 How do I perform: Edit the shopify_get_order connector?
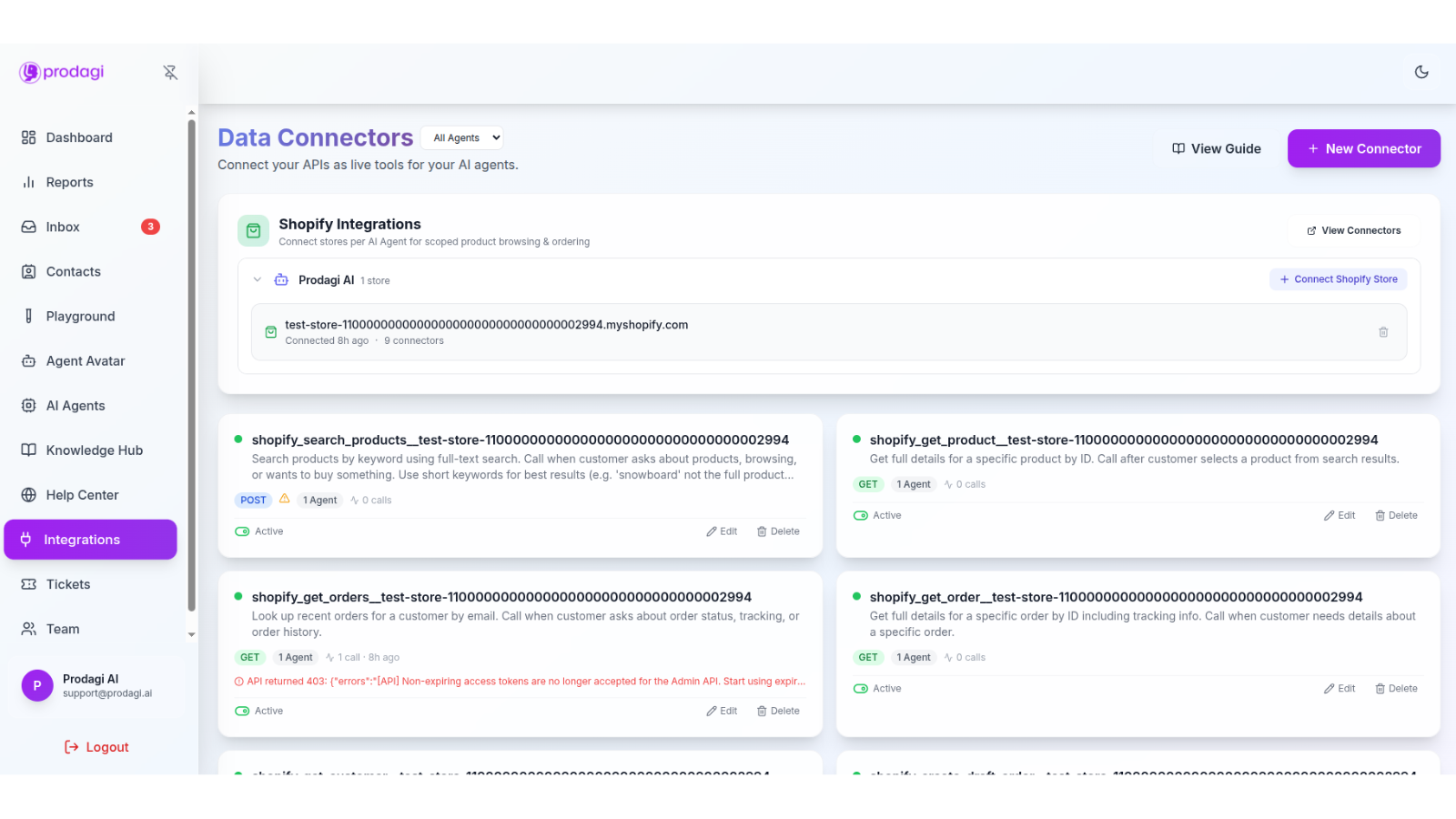(x=1340, y=688)
